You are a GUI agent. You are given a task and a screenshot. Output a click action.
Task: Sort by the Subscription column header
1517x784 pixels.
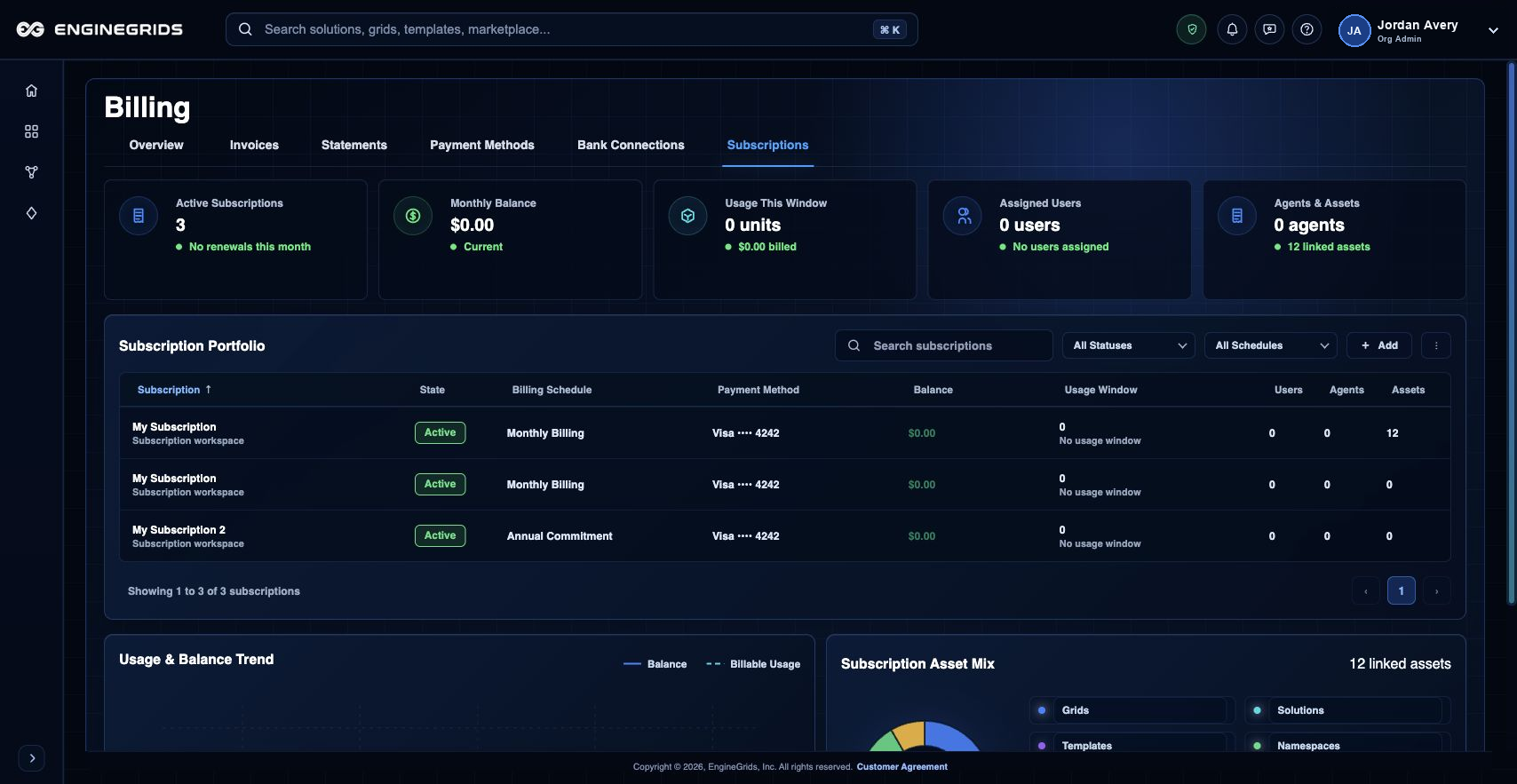coord(174,390)
